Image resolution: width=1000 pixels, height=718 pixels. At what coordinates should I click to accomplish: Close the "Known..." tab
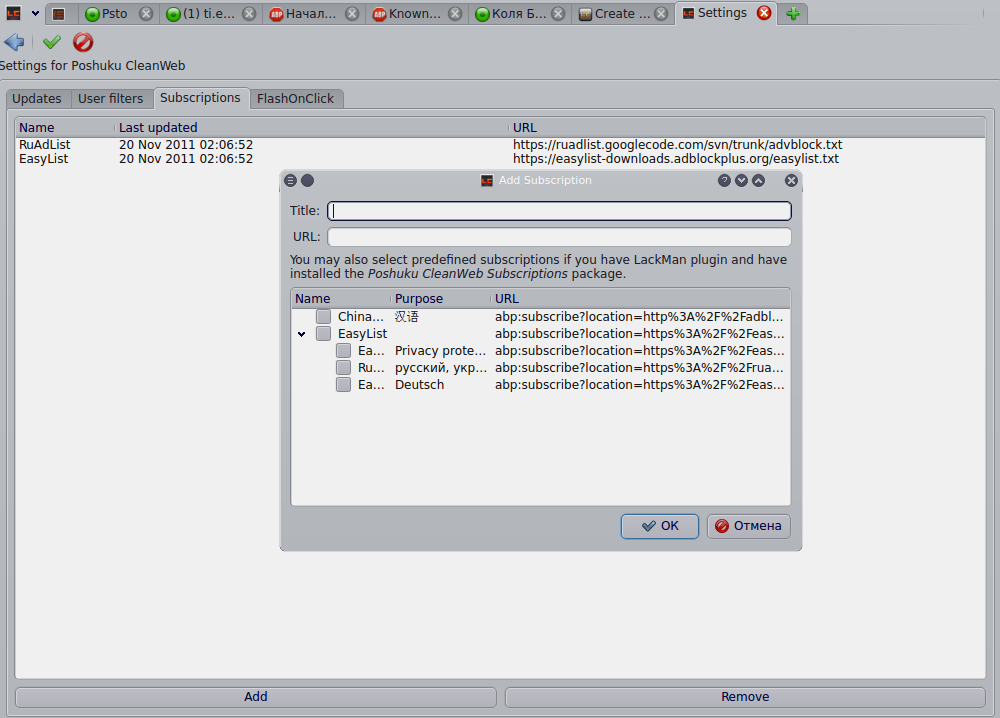[x=455, y=13]
